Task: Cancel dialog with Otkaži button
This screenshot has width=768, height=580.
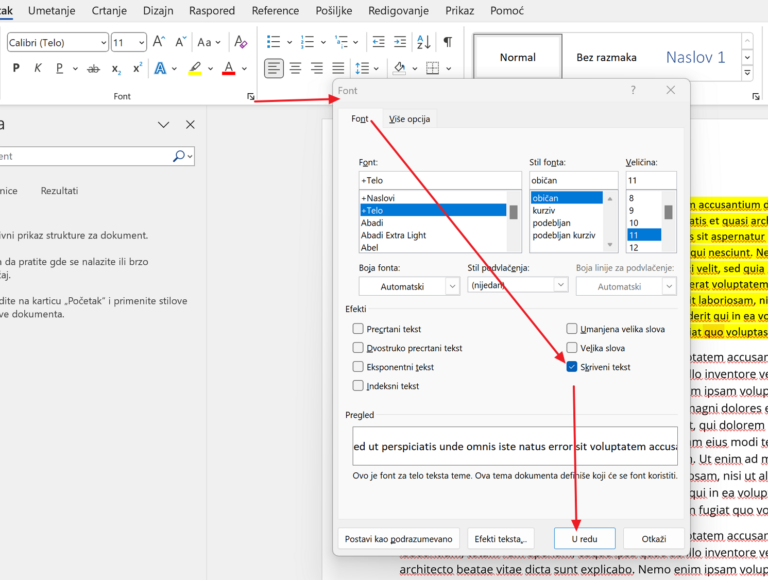Action: [x=653, y=538]
